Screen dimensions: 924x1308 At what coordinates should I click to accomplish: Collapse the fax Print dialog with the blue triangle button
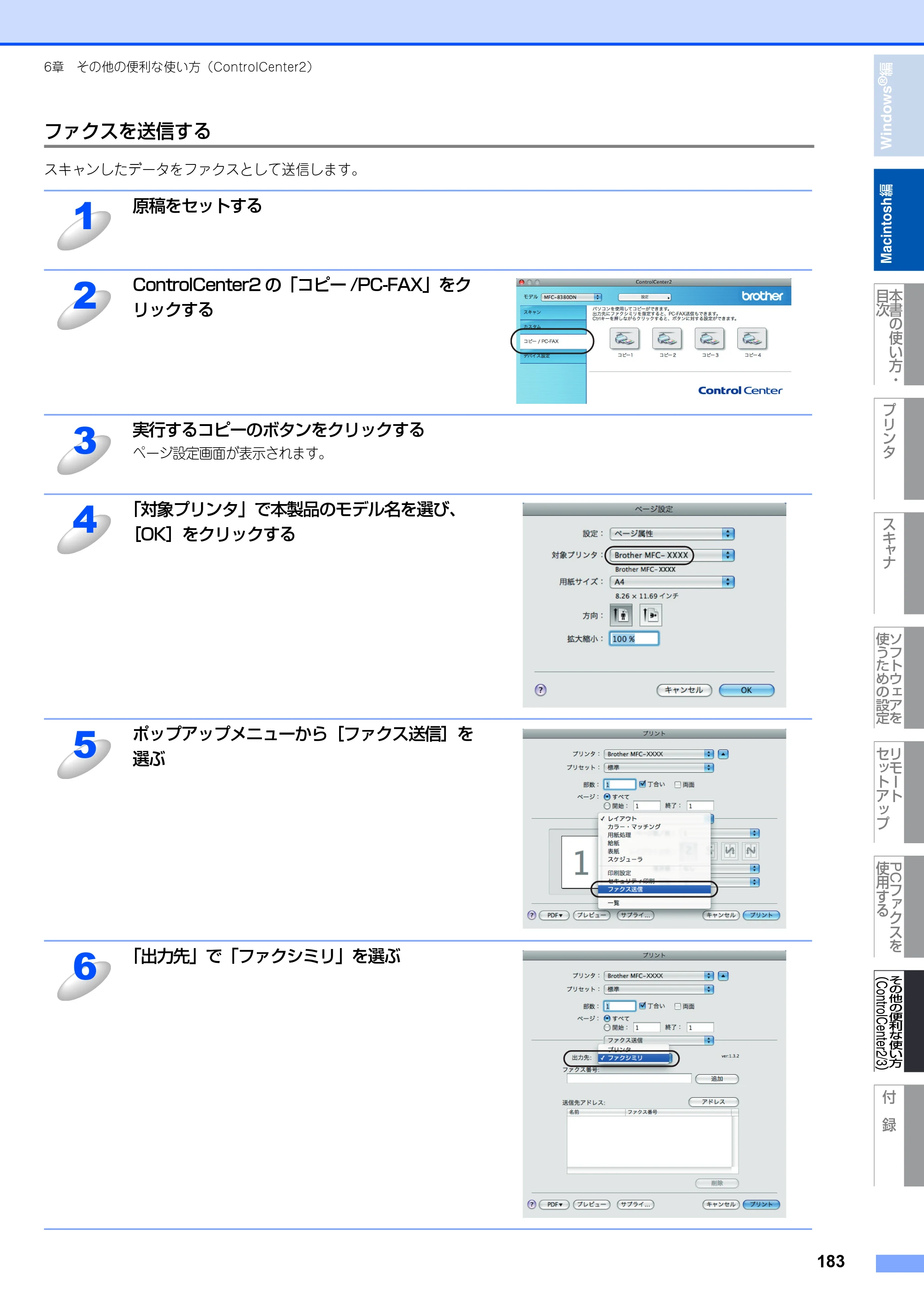point(723,975)
